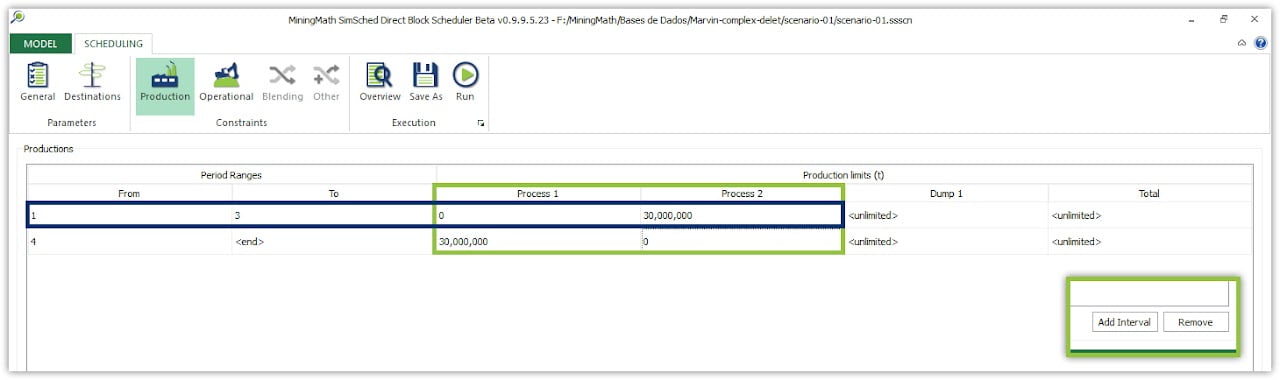
Task: Click the <end> cell in the To column
Action: 334,241
